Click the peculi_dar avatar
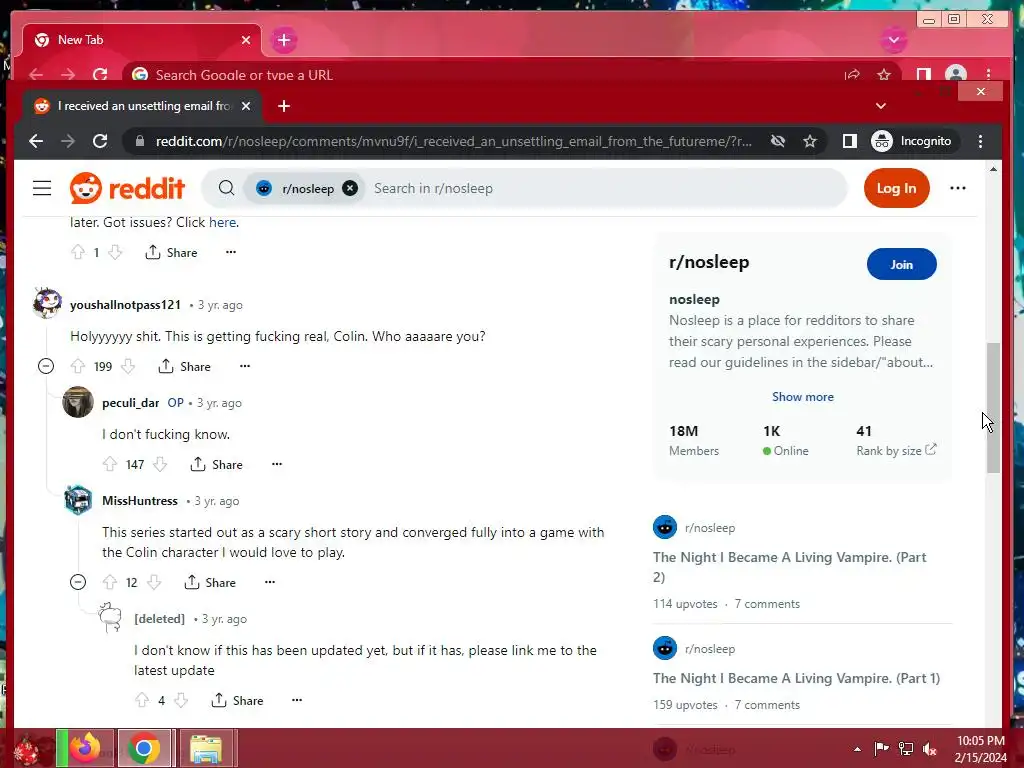Screen dimensions: 1024x768 [x=78, y=402]
